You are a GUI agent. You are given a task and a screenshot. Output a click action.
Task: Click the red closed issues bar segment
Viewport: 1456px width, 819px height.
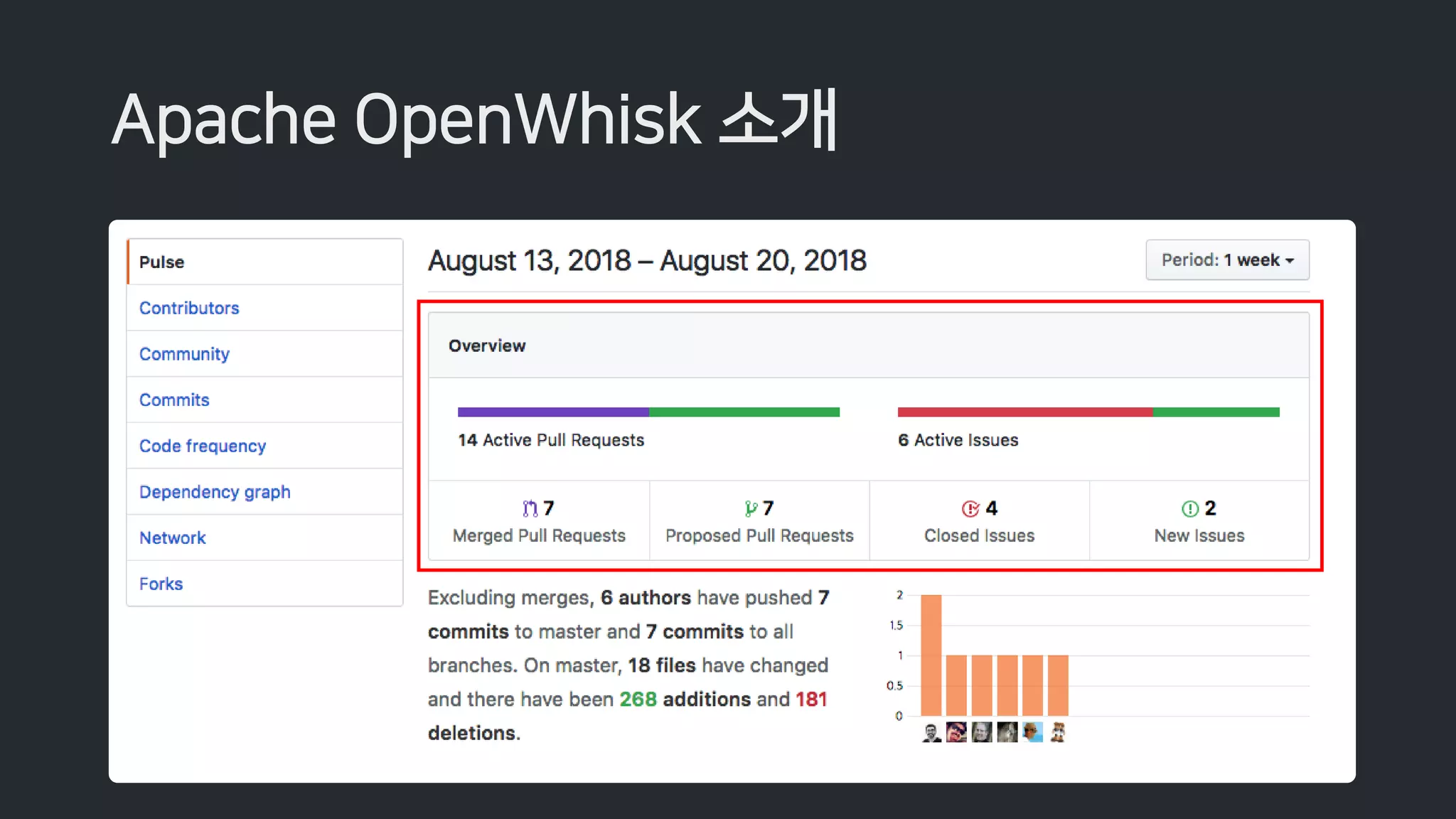click(x=1024, y=412)
